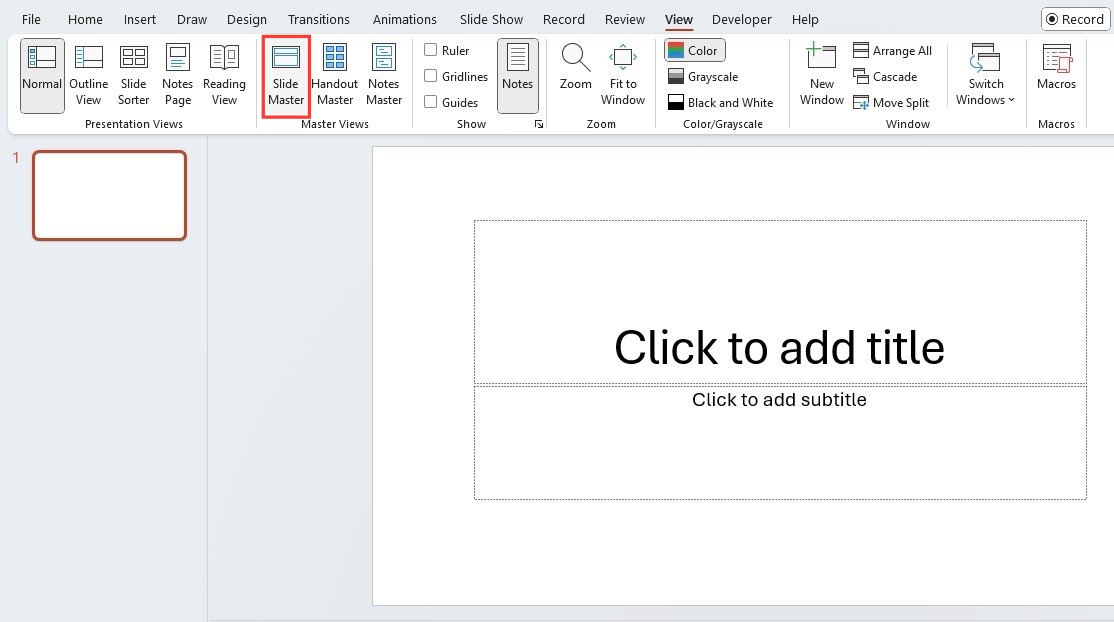Switch to the Insert tab
The width and height of the screenshot is (1114, 622).
[139, 19]
